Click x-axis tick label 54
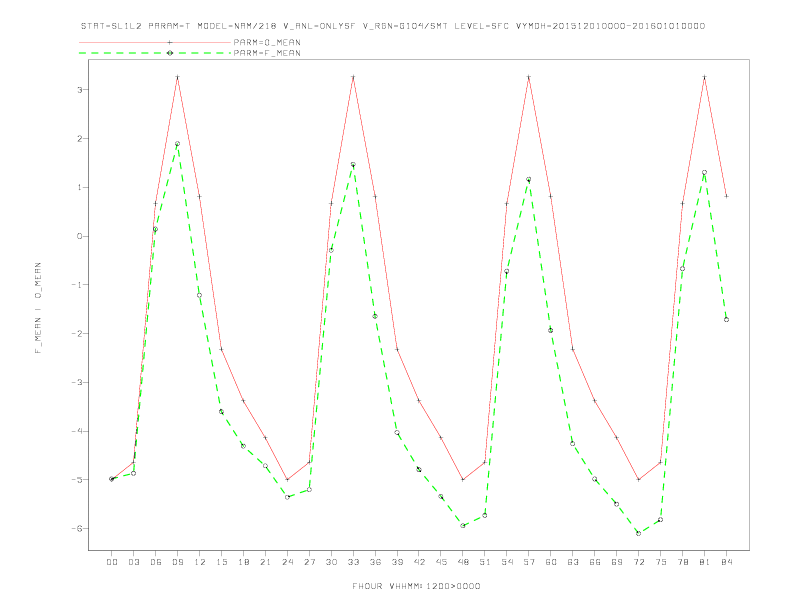 pos(507,562)
